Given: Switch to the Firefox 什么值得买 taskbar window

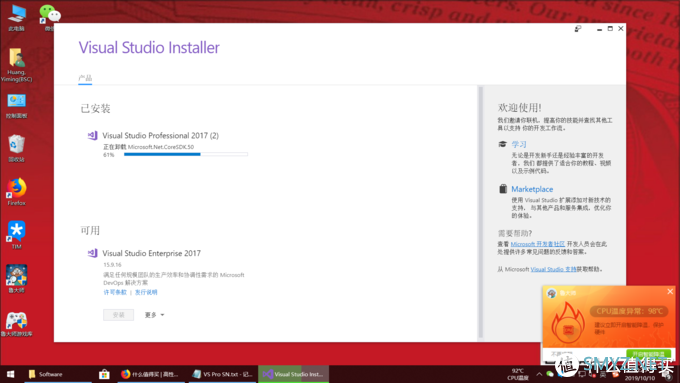Looking at the screenshot, I should click(150, 374).
